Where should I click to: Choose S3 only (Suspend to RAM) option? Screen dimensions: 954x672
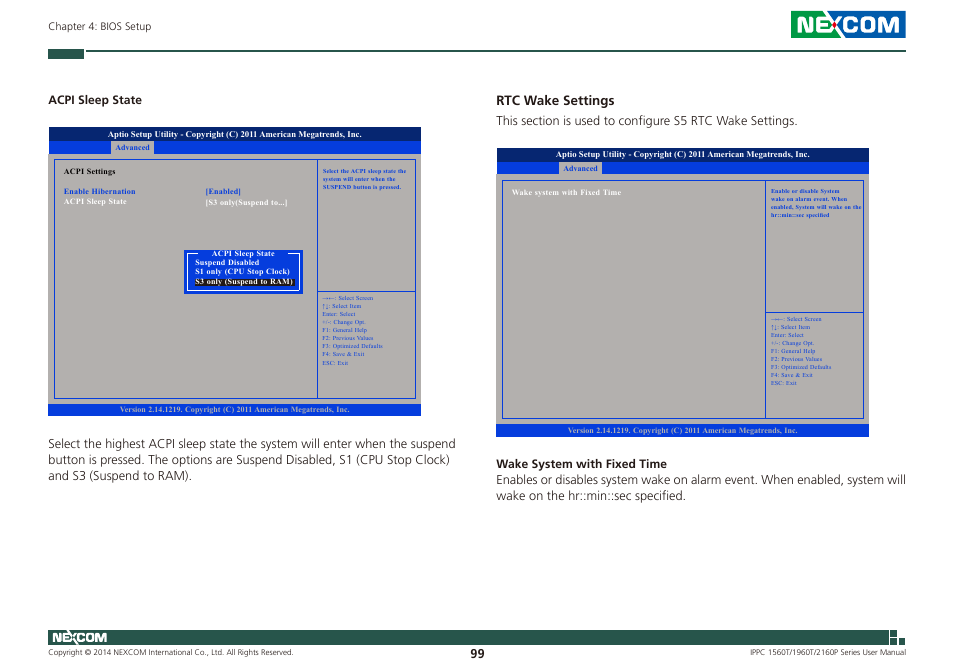coord(244,282)
